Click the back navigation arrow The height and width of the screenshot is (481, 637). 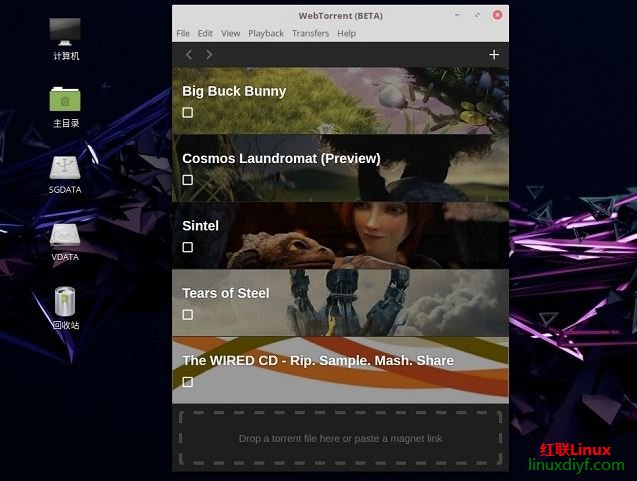pyautogui.click(x=189, y=55)
